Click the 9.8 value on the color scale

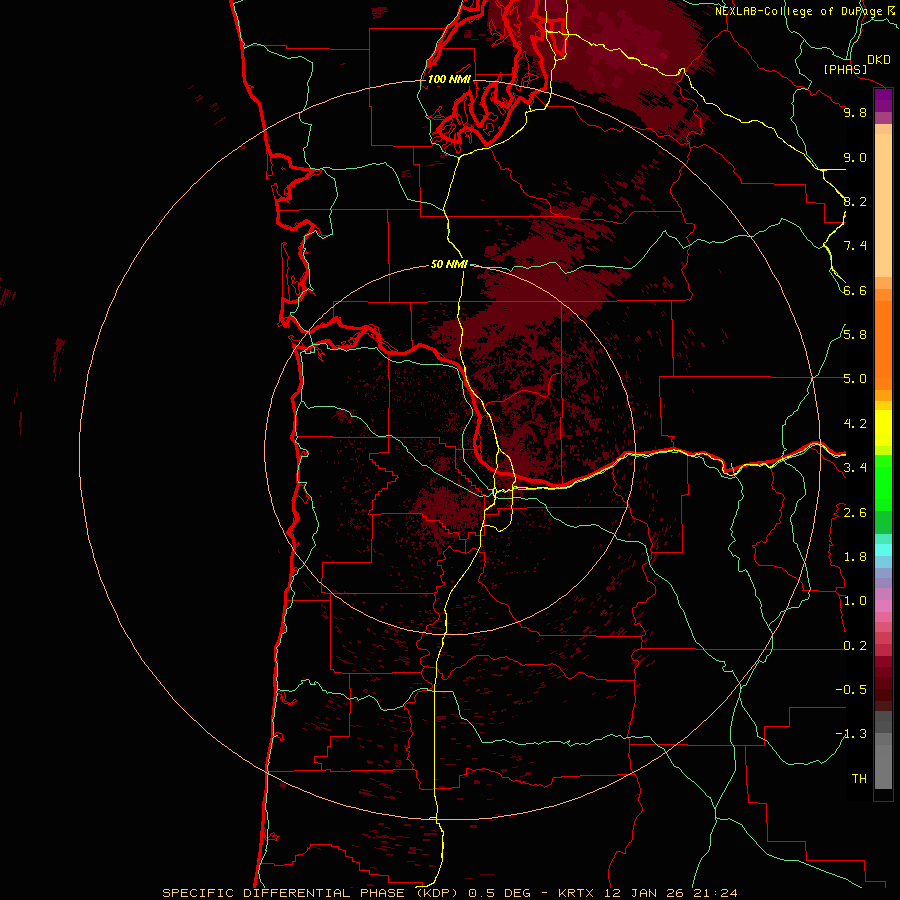(x=855, y=112)
